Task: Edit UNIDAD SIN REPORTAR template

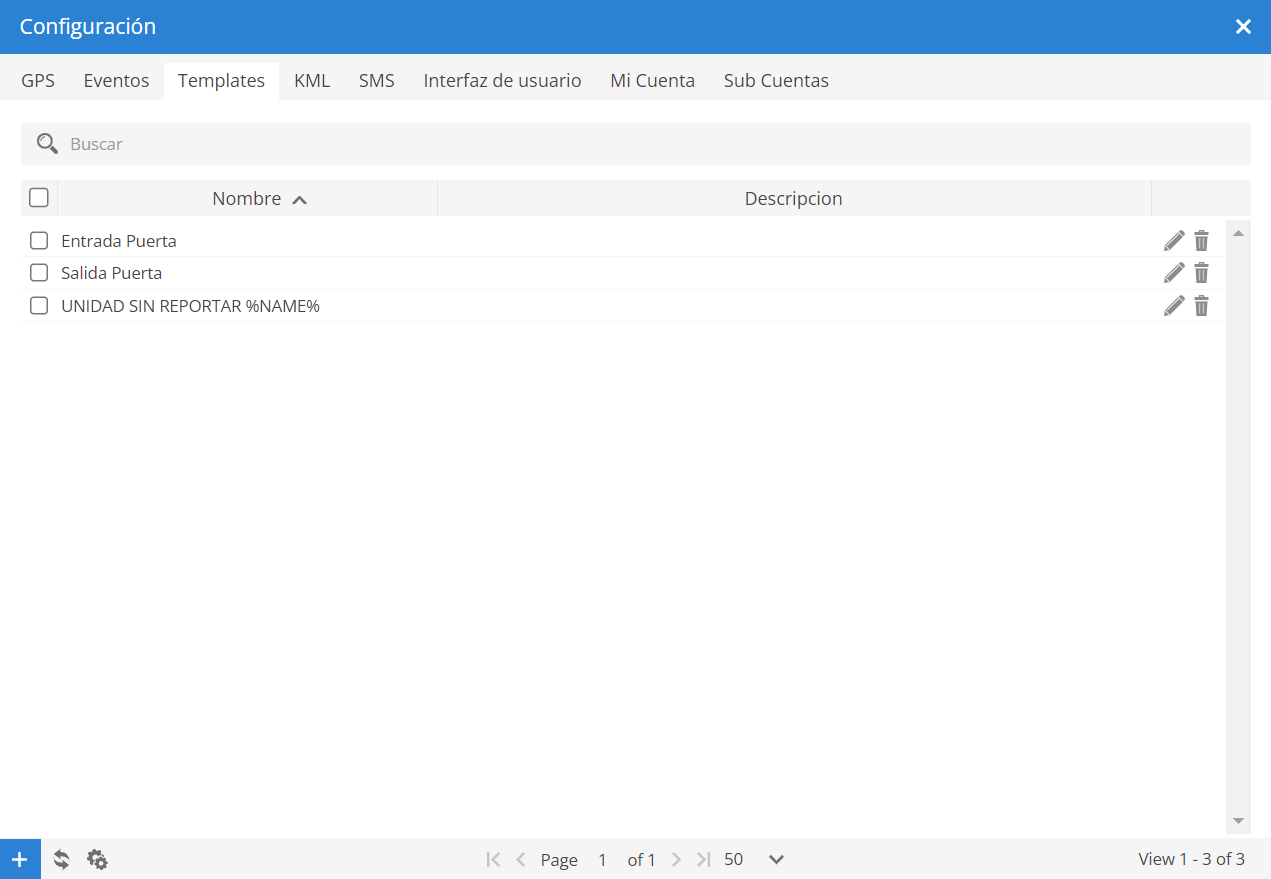Action: point(1174,306)
